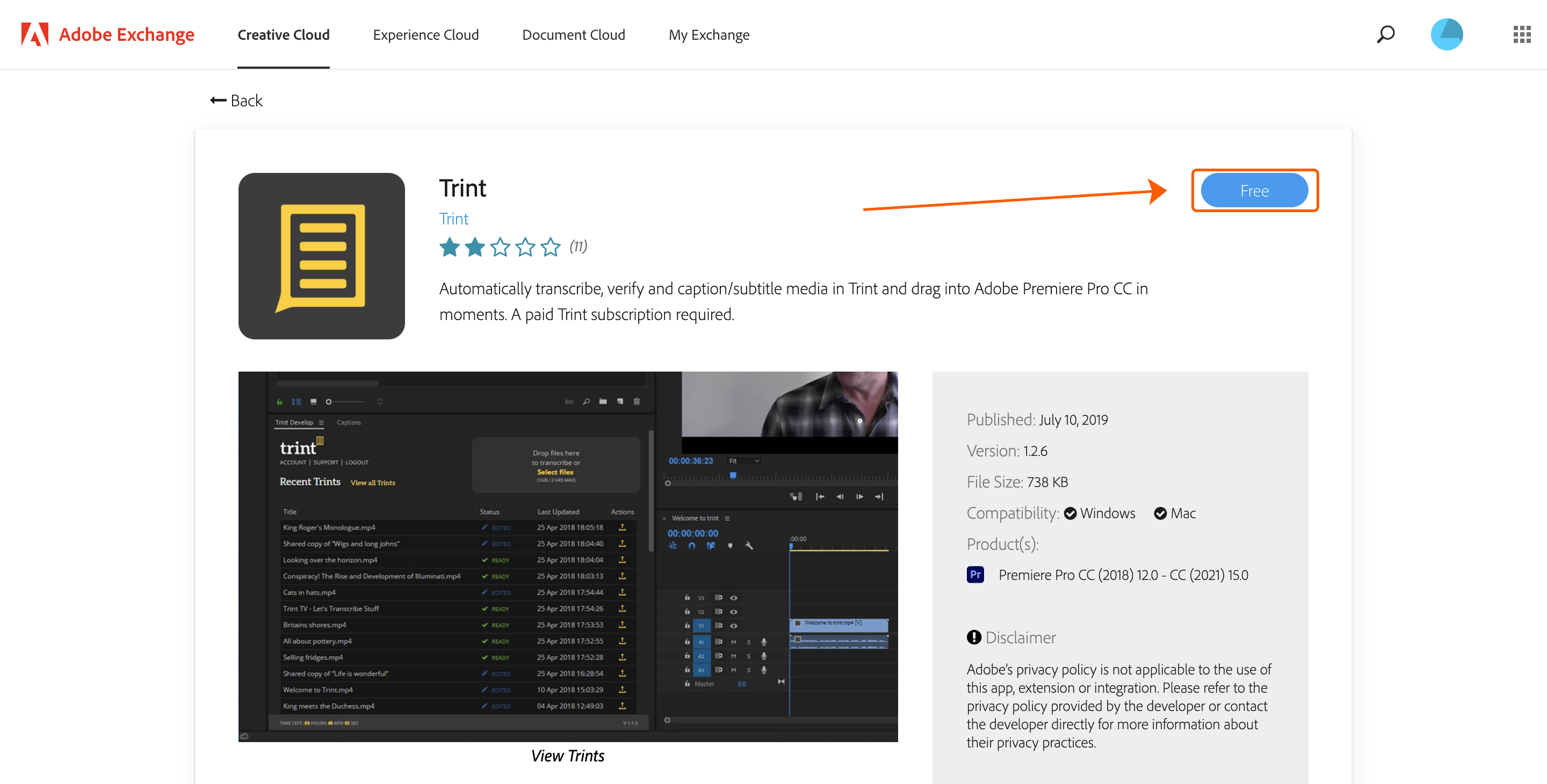The width and height of the screenshot is (1547, 784).
Task: Click the Premiere Pro Pr product icon
Action: (975, 575)
